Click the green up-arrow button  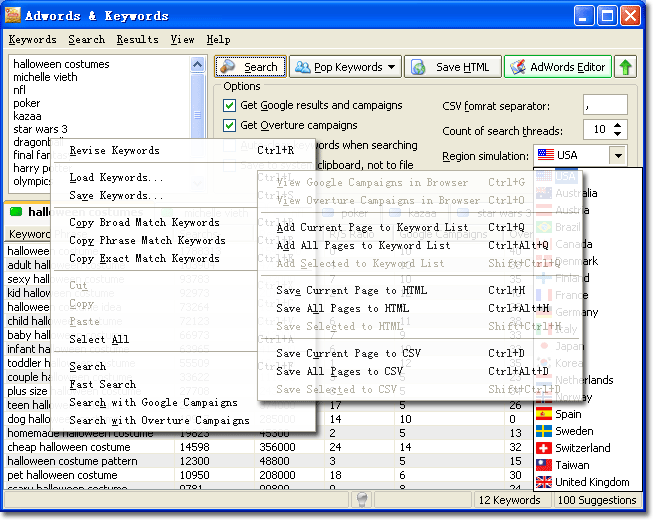pyautogui.click(x=625, y=67)
